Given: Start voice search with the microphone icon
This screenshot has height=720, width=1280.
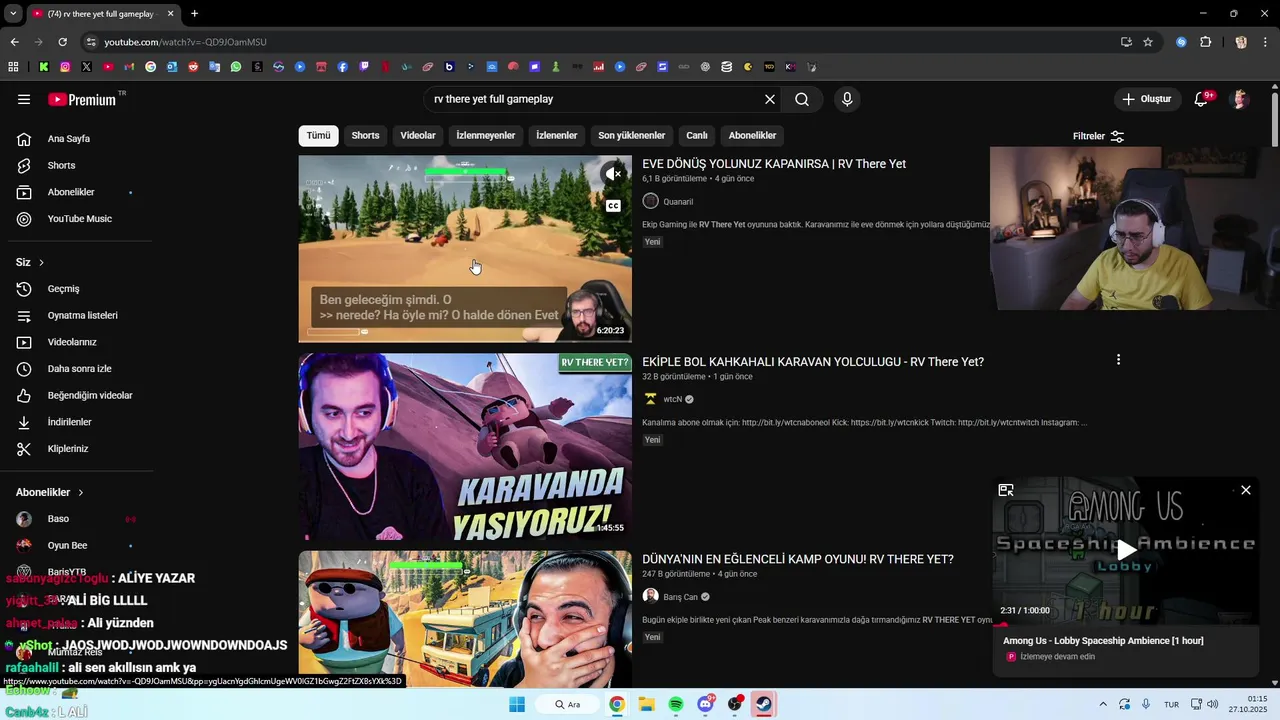Looking at the screenshot, I should click(x=847, y=99).
